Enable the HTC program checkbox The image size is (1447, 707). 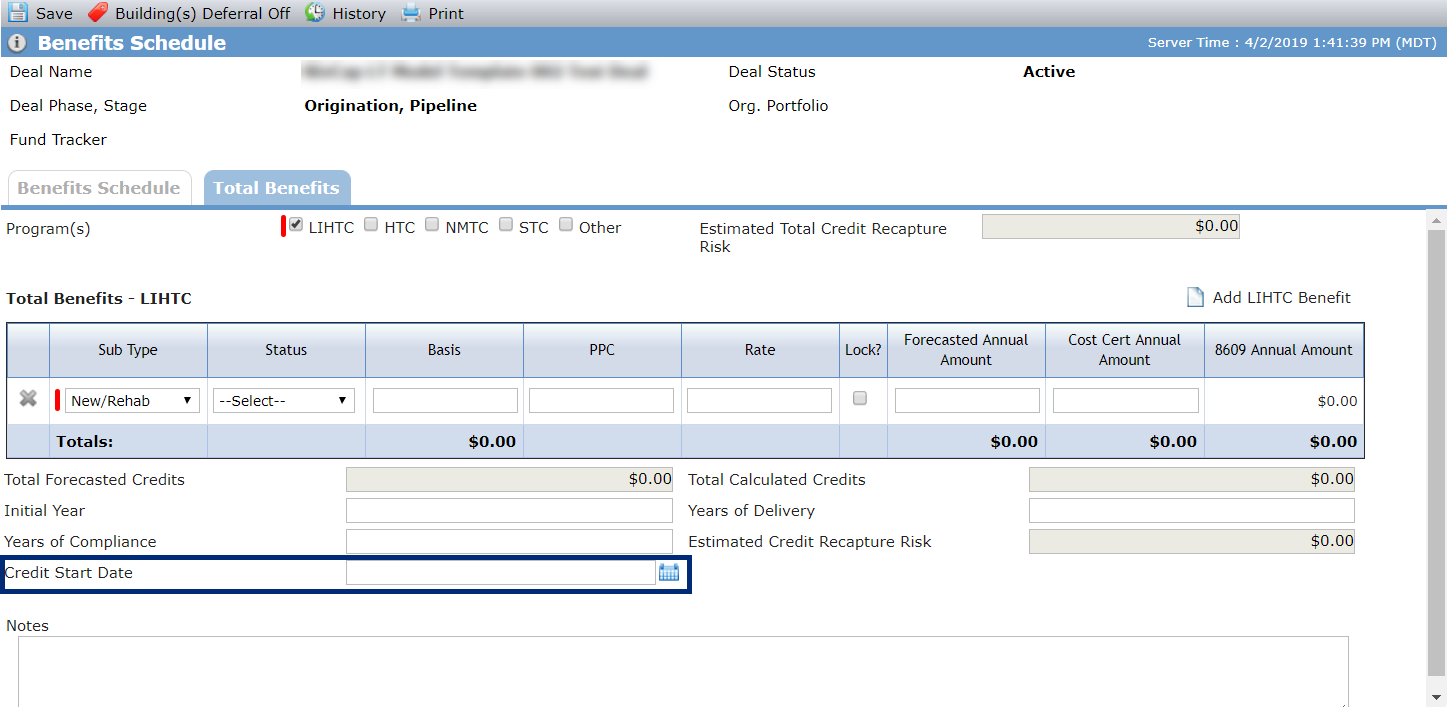[371, 225]
